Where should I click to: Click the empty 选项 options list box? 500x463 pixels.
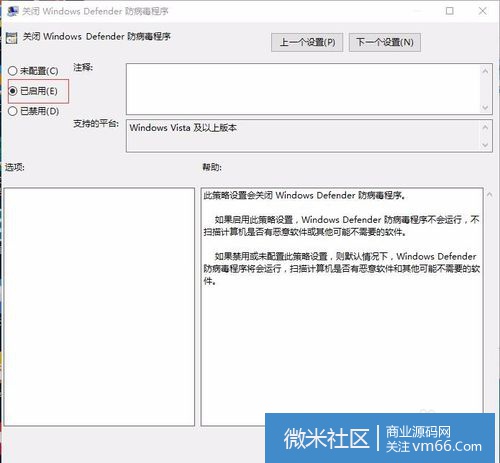99,307
